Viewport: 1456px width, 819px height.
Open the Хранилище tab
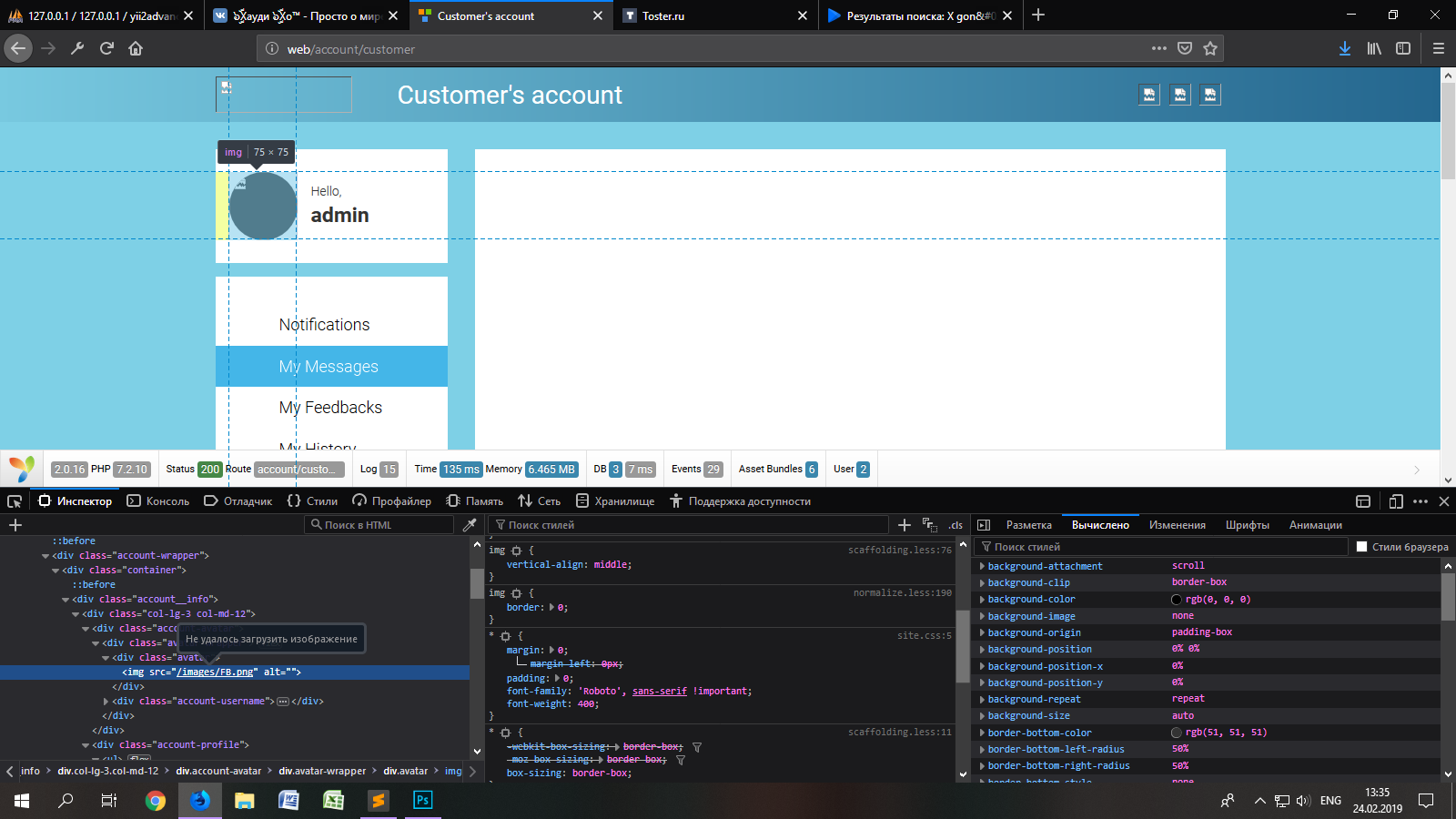(x=615, y=501)
